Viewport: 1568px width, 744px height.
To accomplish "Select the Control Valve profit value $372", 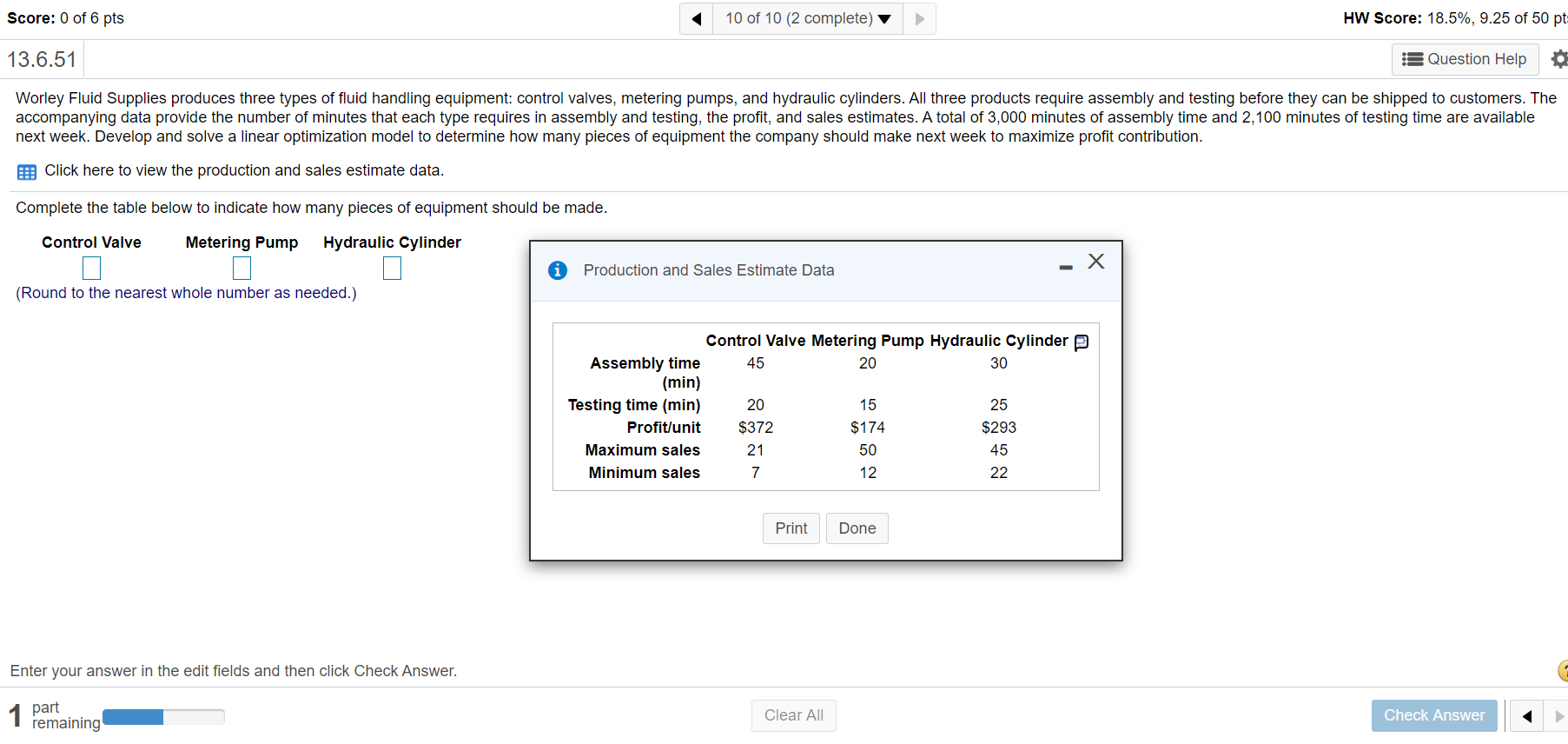I will (x=756, y=428).
